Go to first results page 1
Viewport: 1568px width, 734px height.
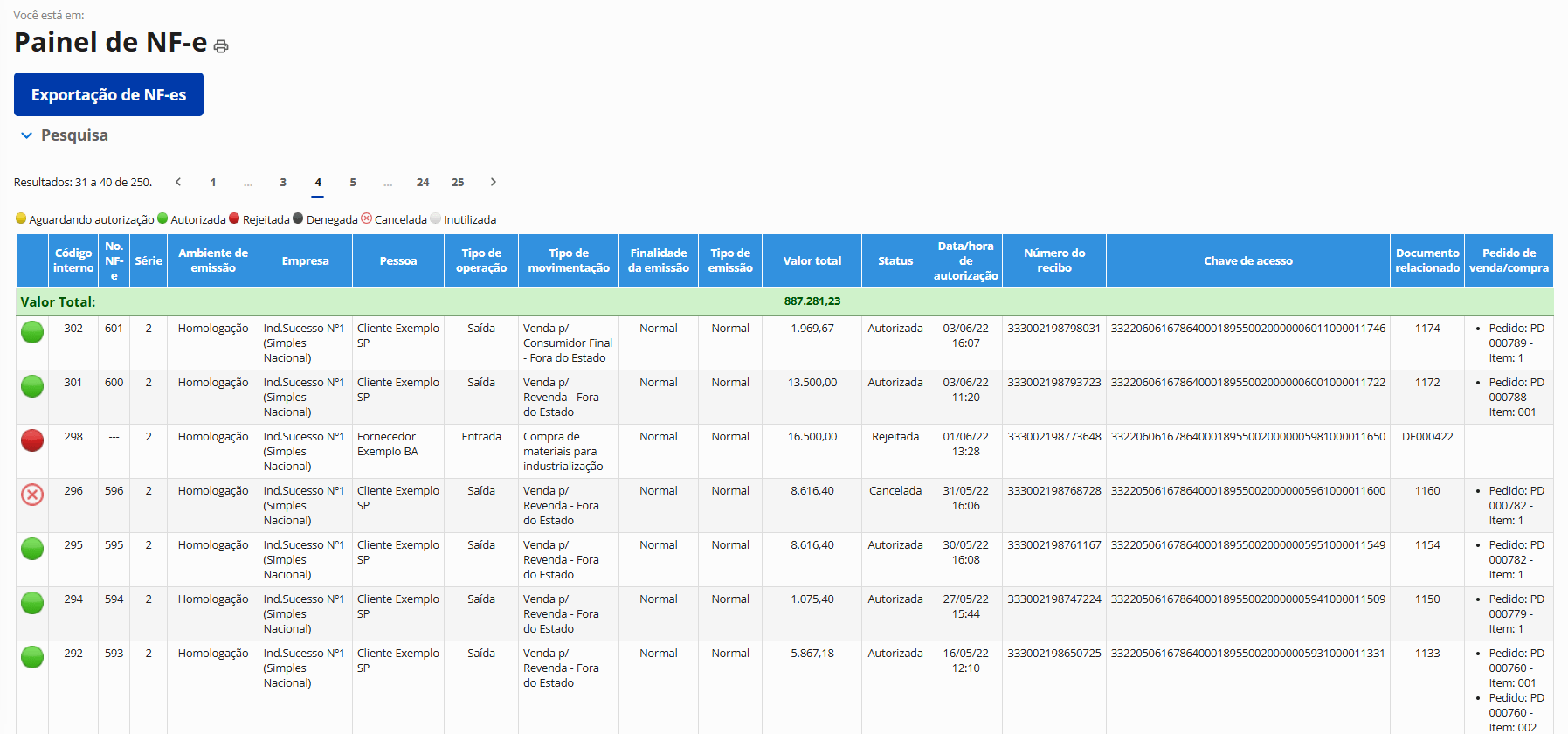213,182
